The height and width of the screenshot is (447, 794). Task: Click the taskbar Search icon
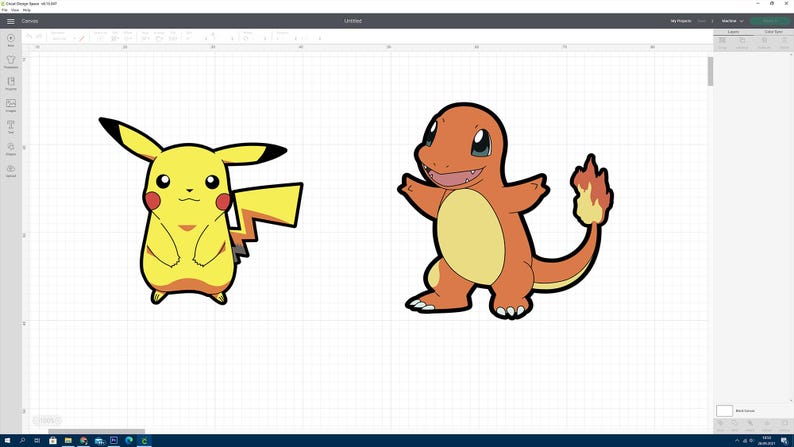22,440
